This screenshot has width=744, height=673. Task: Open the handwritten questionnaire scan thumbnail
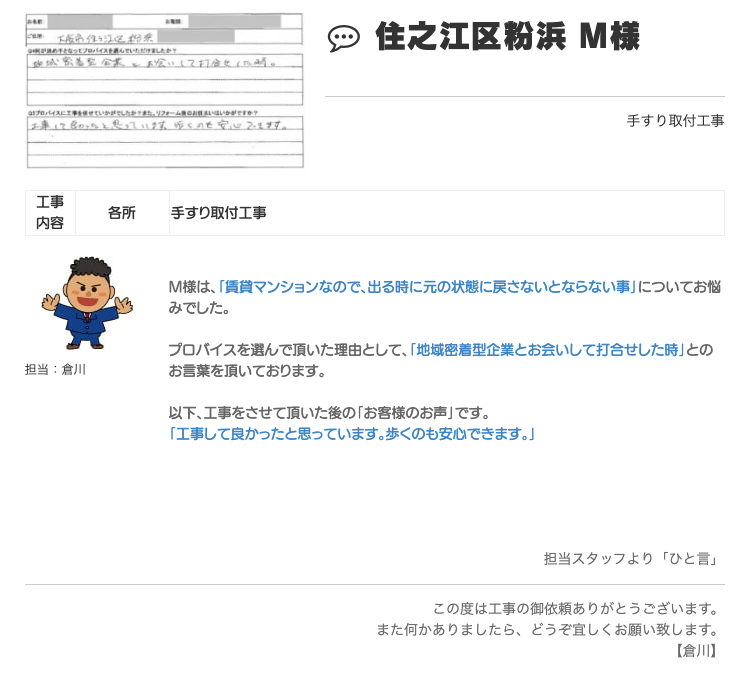point(164,90)
